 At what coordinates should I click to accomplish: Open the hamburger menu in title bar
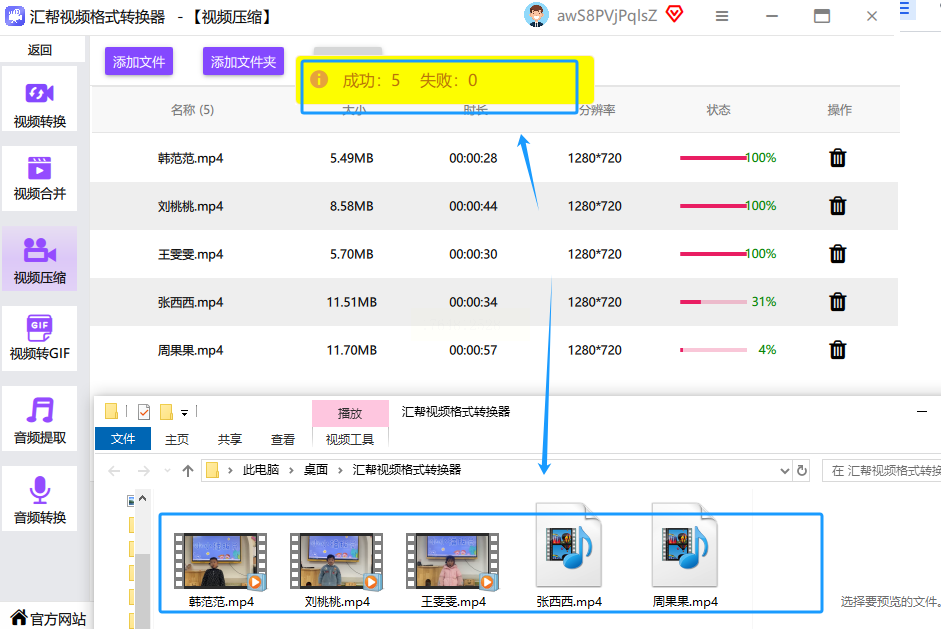coord(723,16)
